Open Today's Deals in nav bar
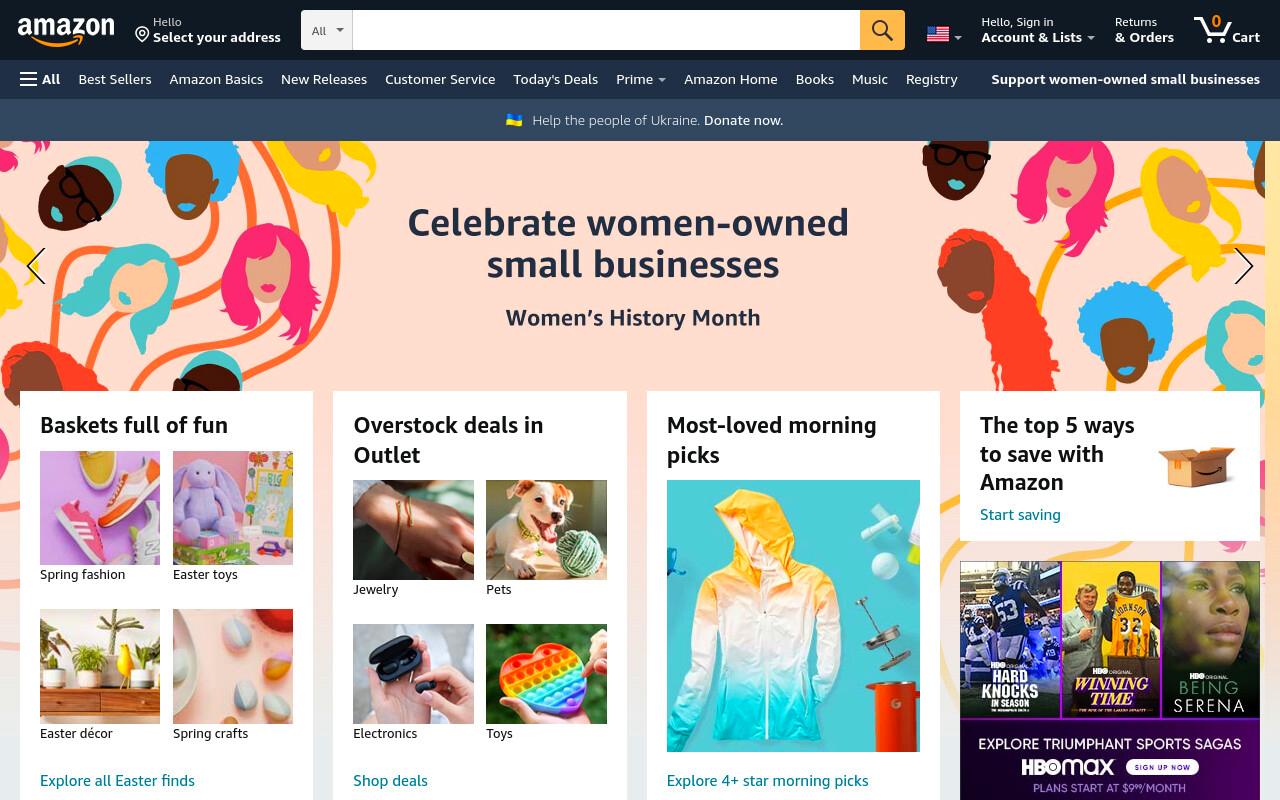 pos(555,79)
